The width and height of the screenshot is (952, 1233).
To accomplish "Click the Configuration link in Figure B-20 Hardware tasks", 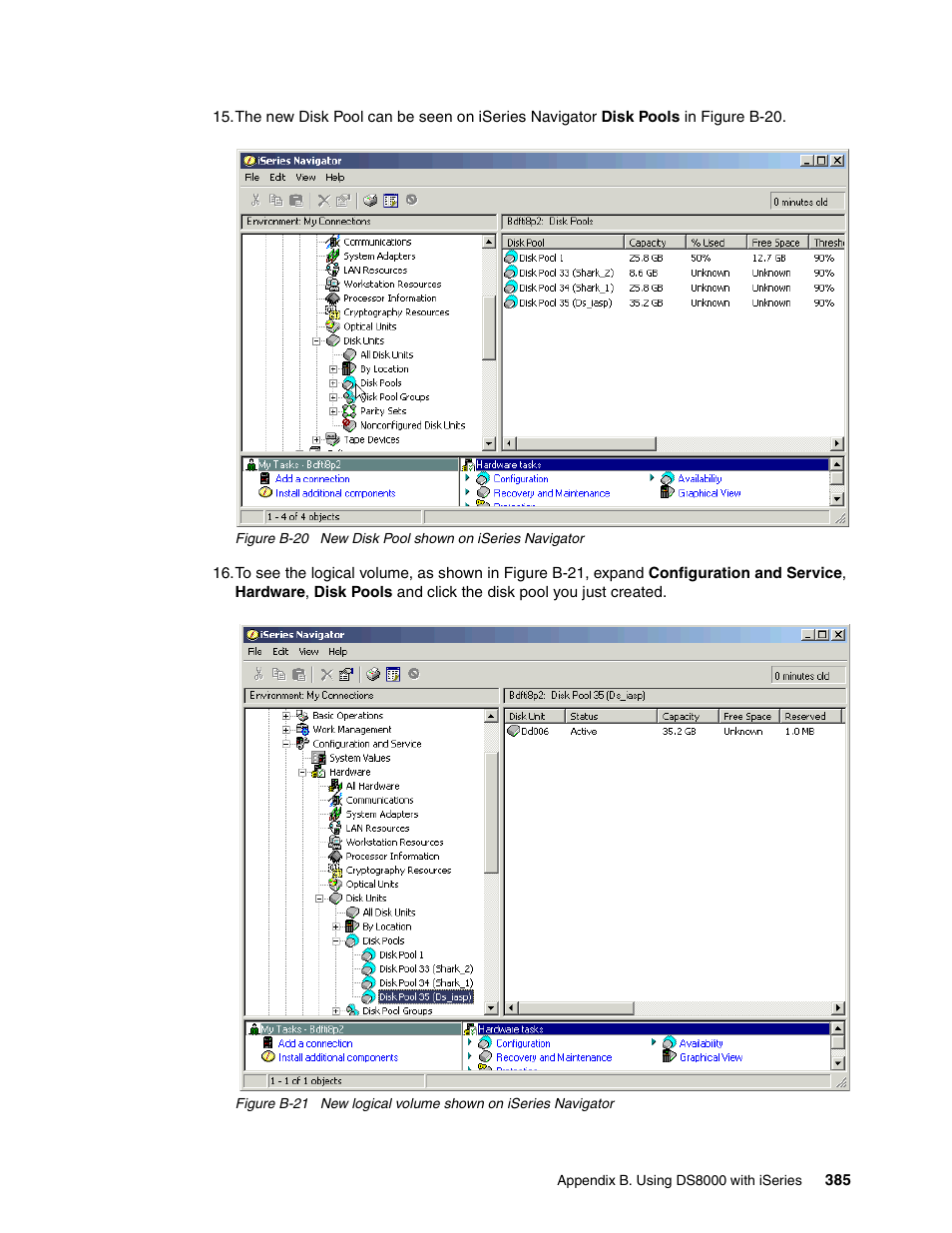I will (521, 479).
